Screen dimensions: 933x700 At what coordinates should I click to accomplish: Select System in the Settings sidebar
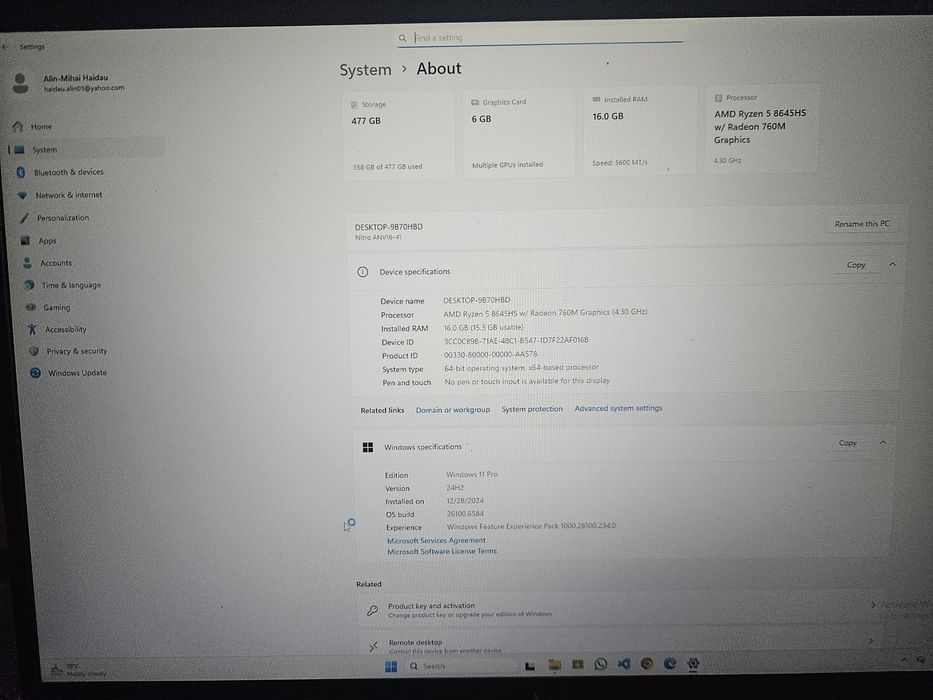click(x=87, y=149)
